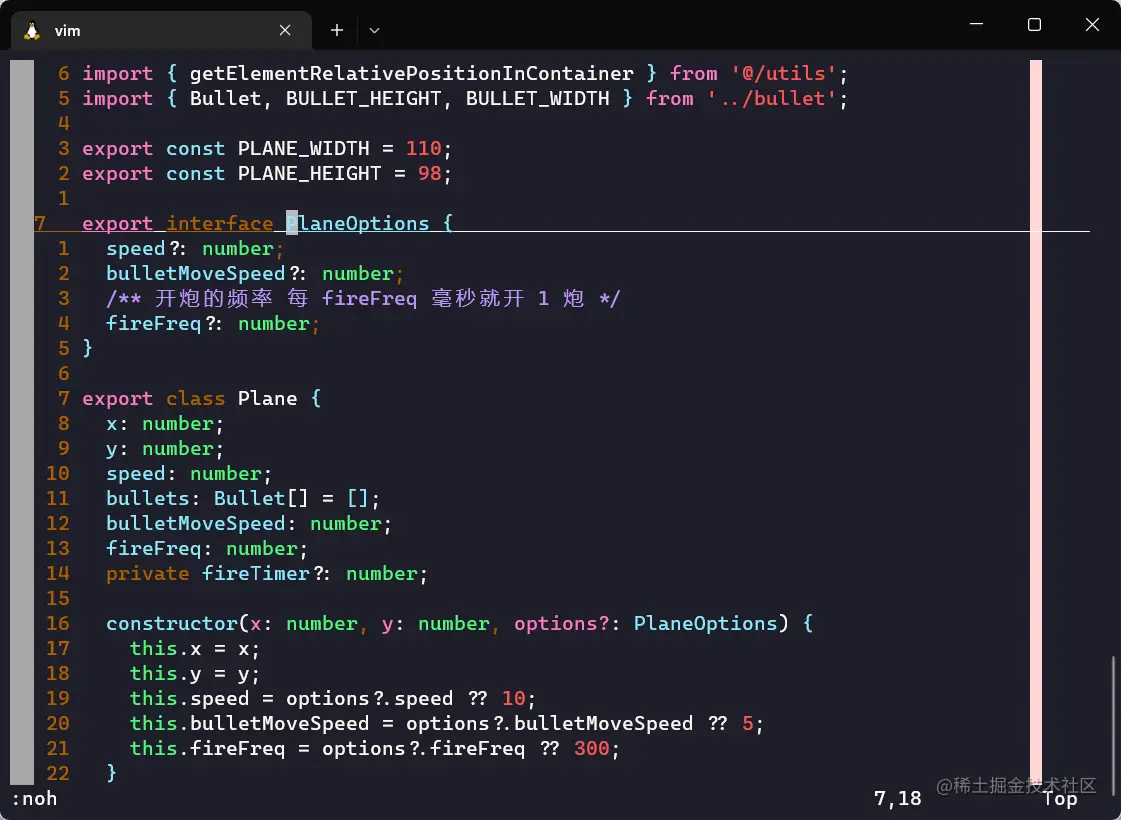Click 'fireFreq?: number;' in the interface
1121x820 pixels.
pyautogui.click(x=213, y=324)
